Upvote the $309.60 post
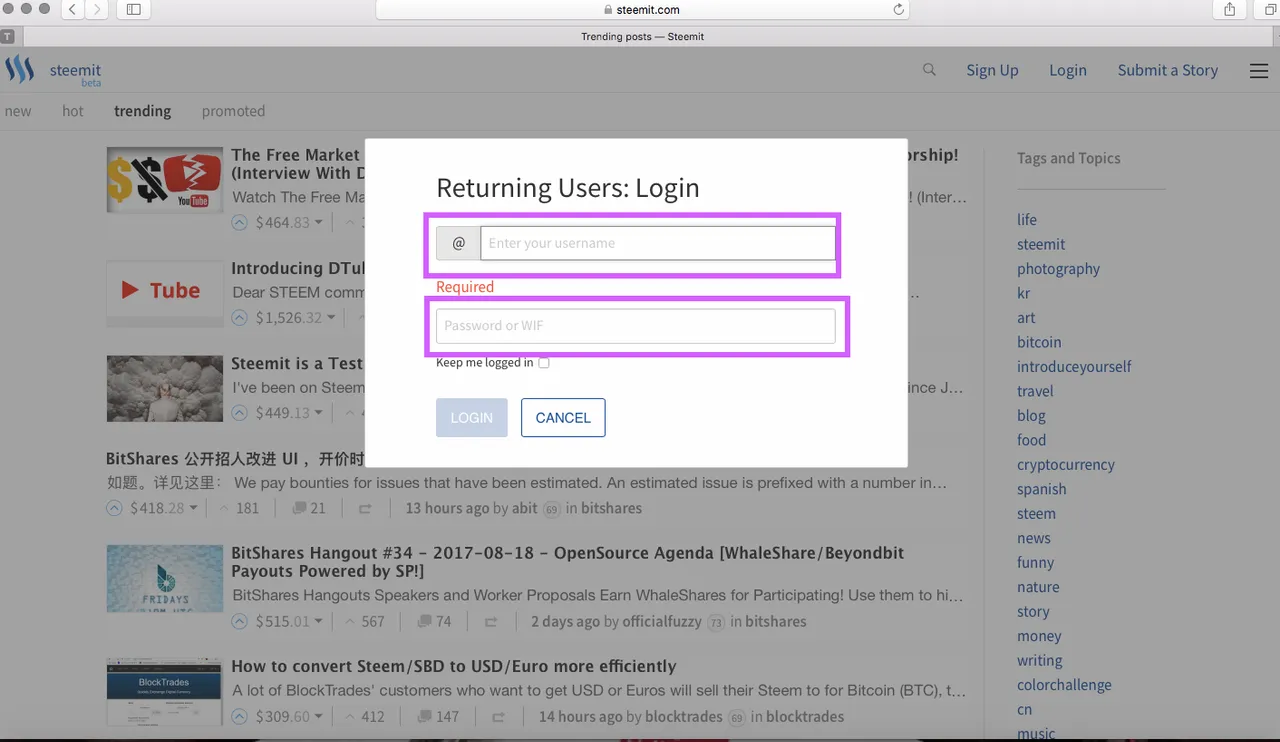Screen dimensions: 1280x742 tap(240, 716)
